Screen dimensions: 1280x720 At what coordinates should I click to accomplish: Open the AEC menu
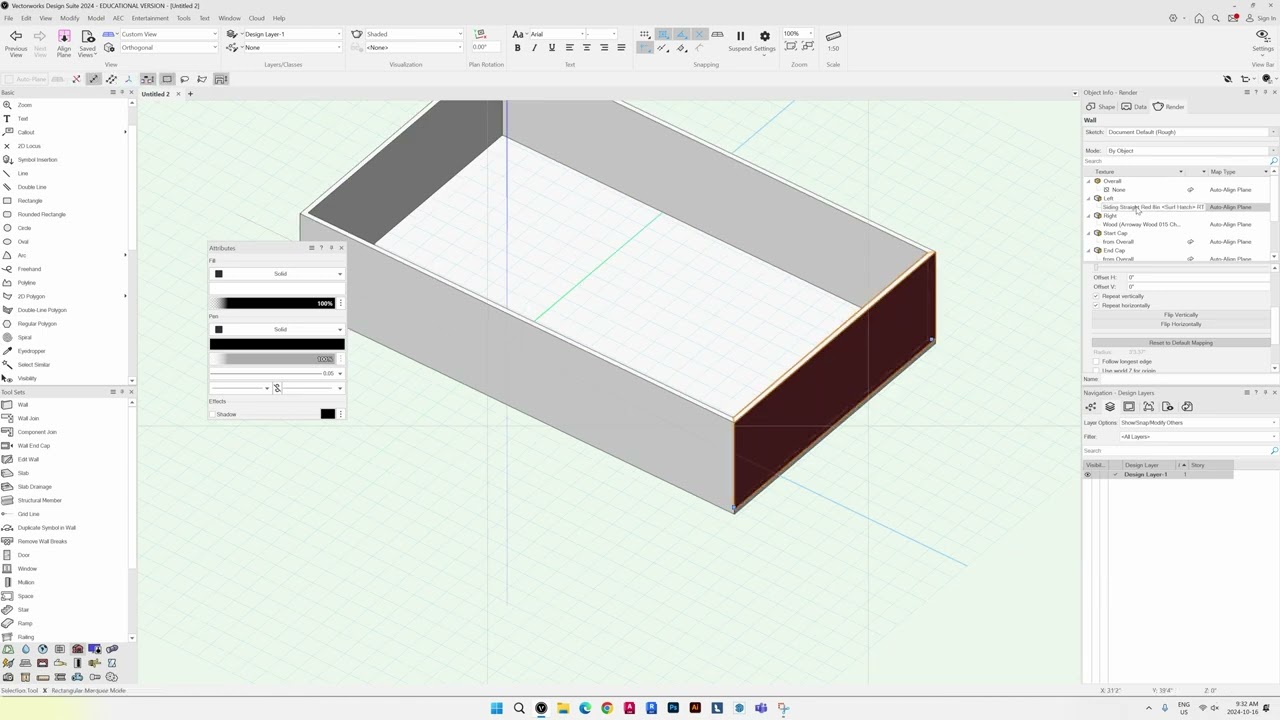(118, 18)
